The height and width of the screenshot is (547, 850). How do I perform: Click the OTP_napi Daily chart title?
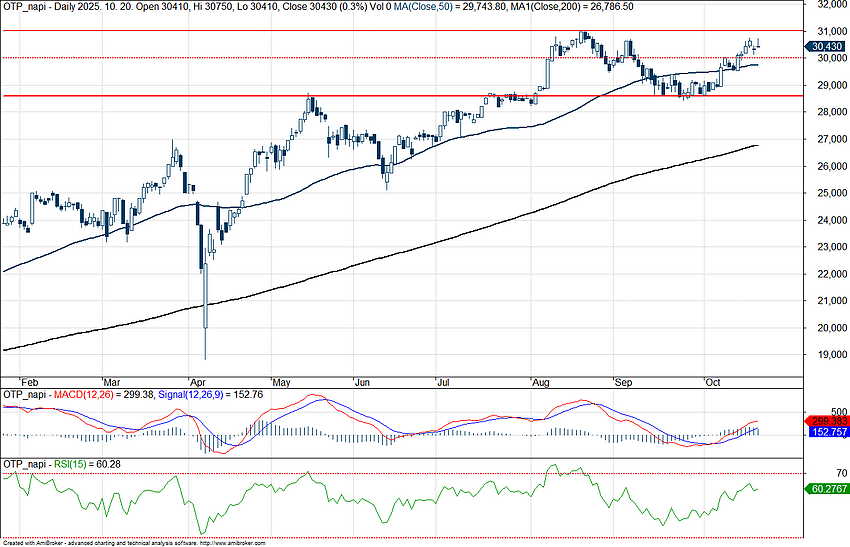coord(60,6)
